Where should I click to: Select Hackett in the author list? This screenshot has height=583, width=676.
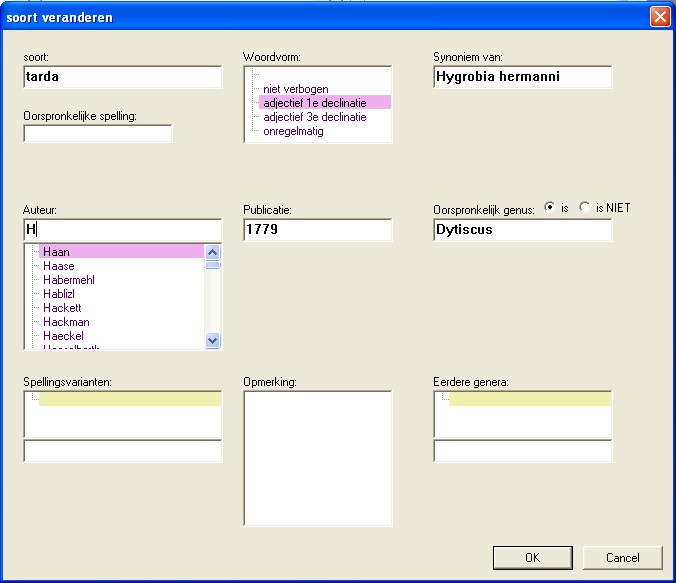[x=62, y=308]
